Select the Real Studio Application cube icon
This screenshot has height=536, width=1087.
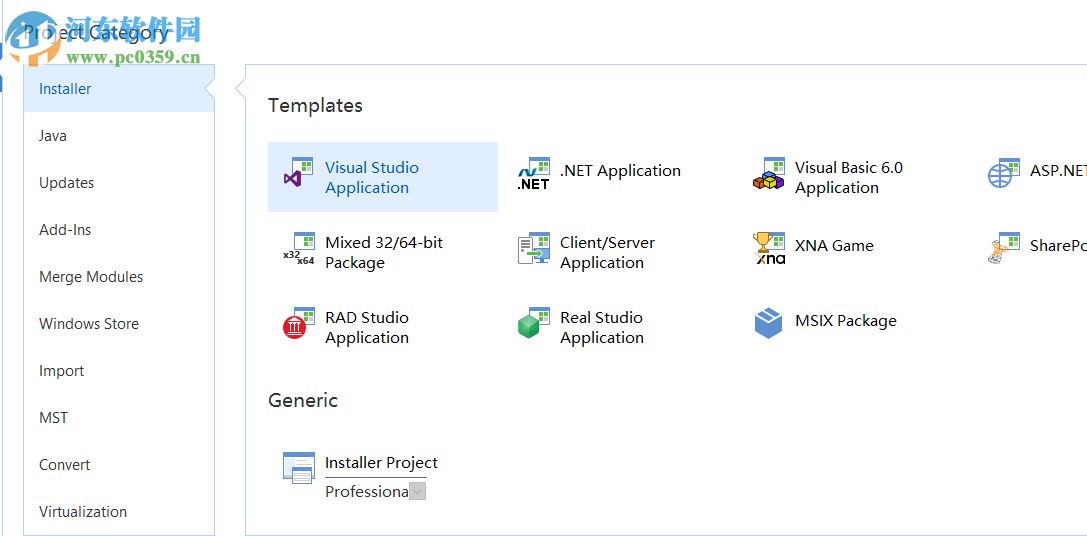tap(534, 323)
